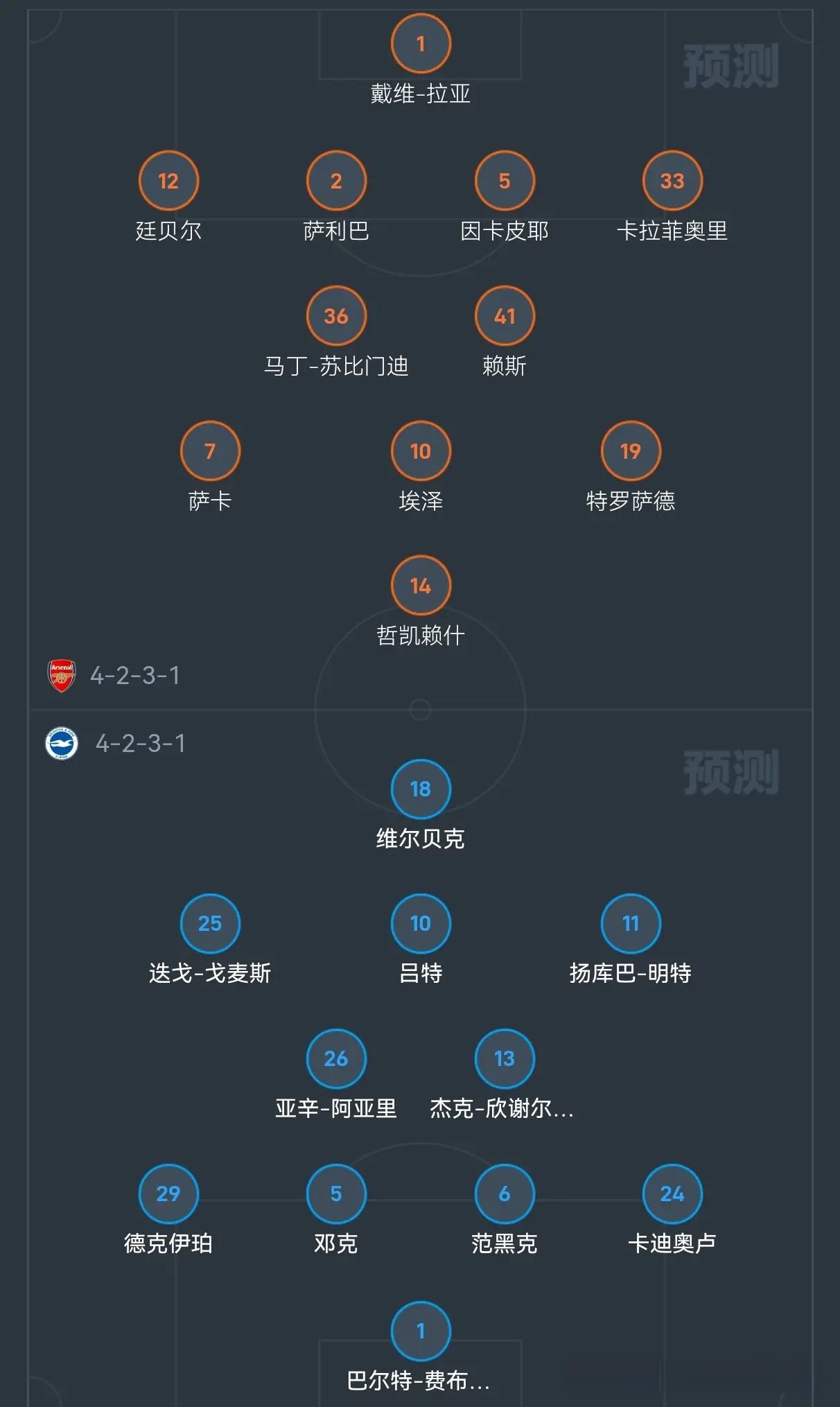Click player name 范黑克

[x=505, y=1243]
